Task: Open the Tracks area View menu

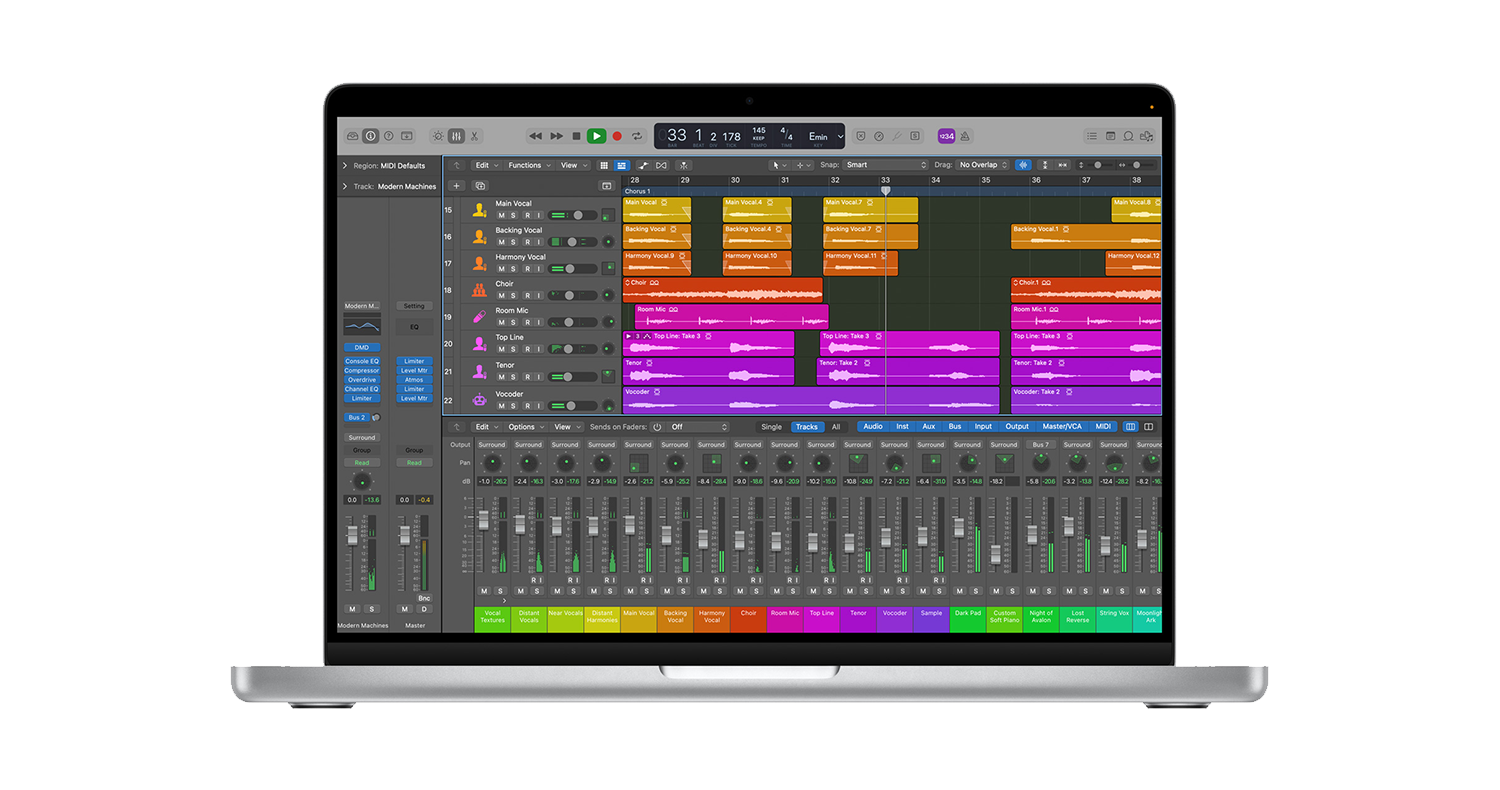Action: click(x=571, y=165)
